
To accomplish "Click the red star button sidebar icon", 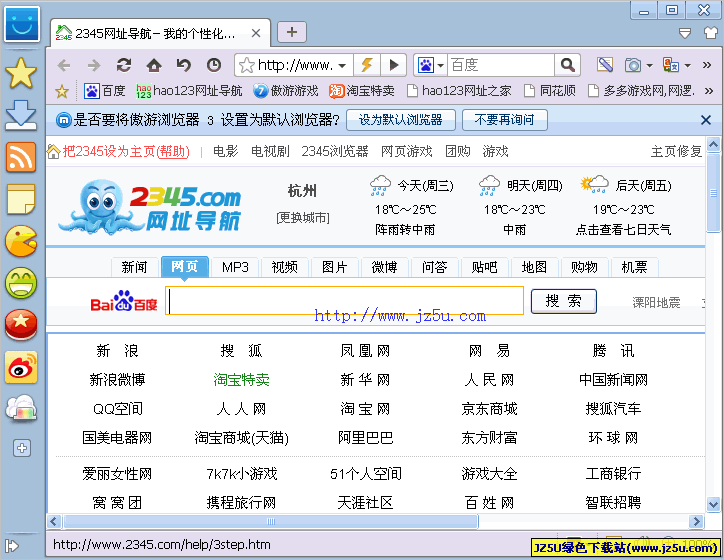I will [21, 325].
